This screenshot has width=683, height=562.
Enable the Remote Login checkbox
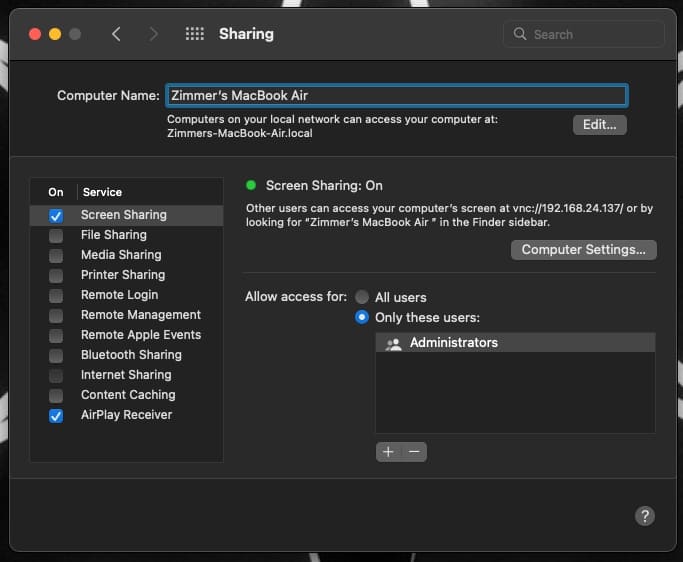[x=56, y=296]
